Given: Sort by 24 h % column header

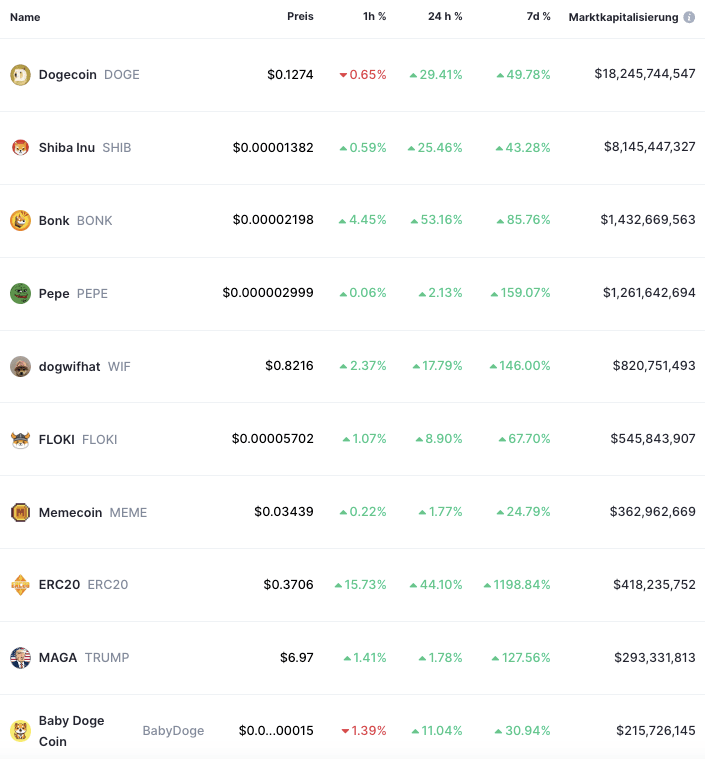Looking at the screenshot, I should pyautogui.click(x=445, y=16).
